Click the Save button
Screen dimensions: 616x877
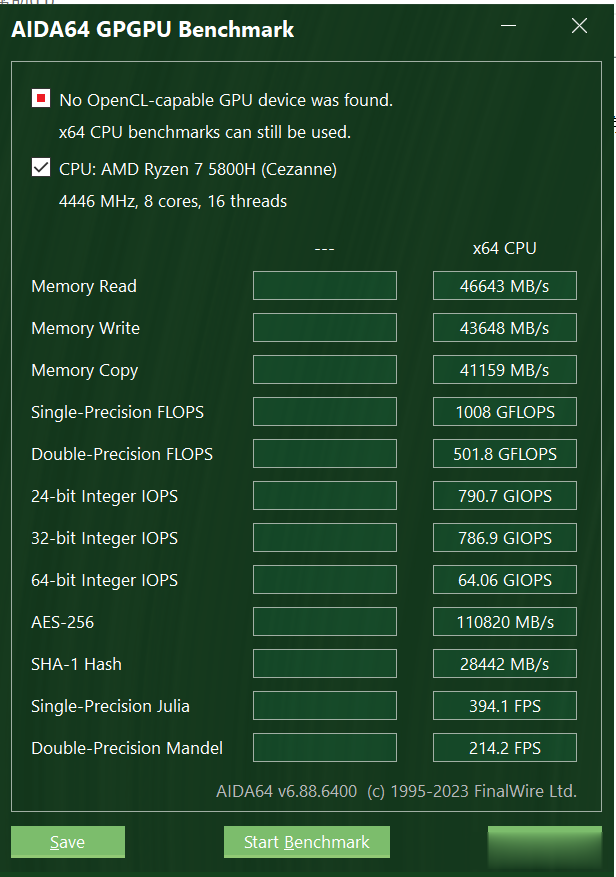68,842
